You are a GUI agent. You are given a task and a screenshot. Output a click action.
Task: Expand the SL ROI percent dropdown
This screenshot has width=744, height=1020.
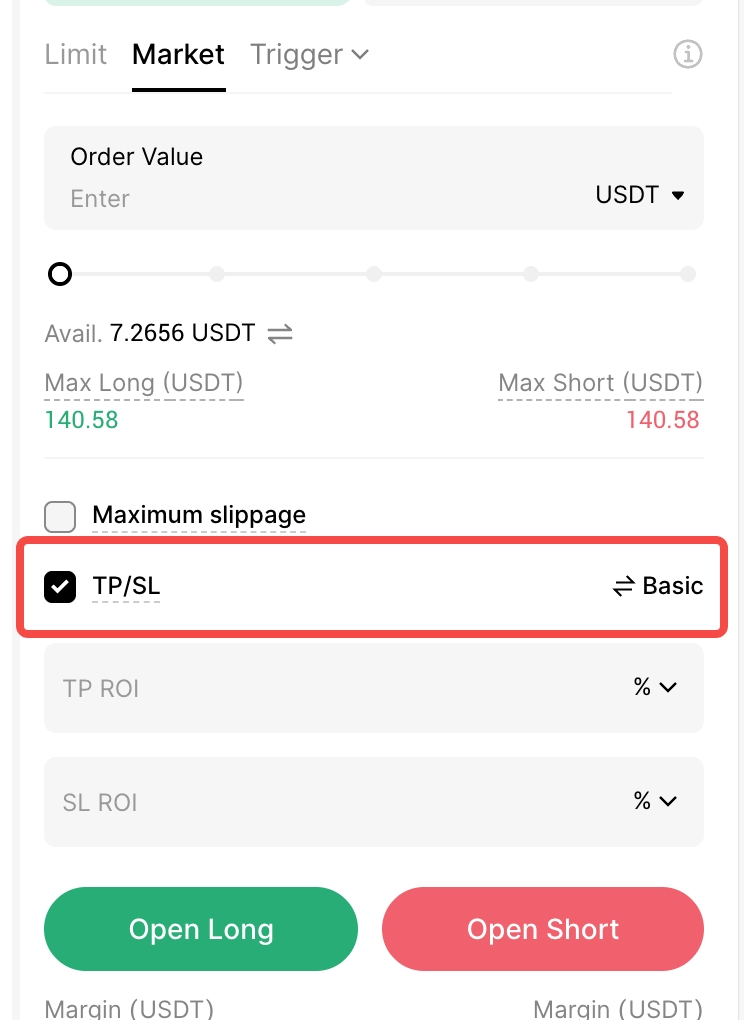pos(655,801)
